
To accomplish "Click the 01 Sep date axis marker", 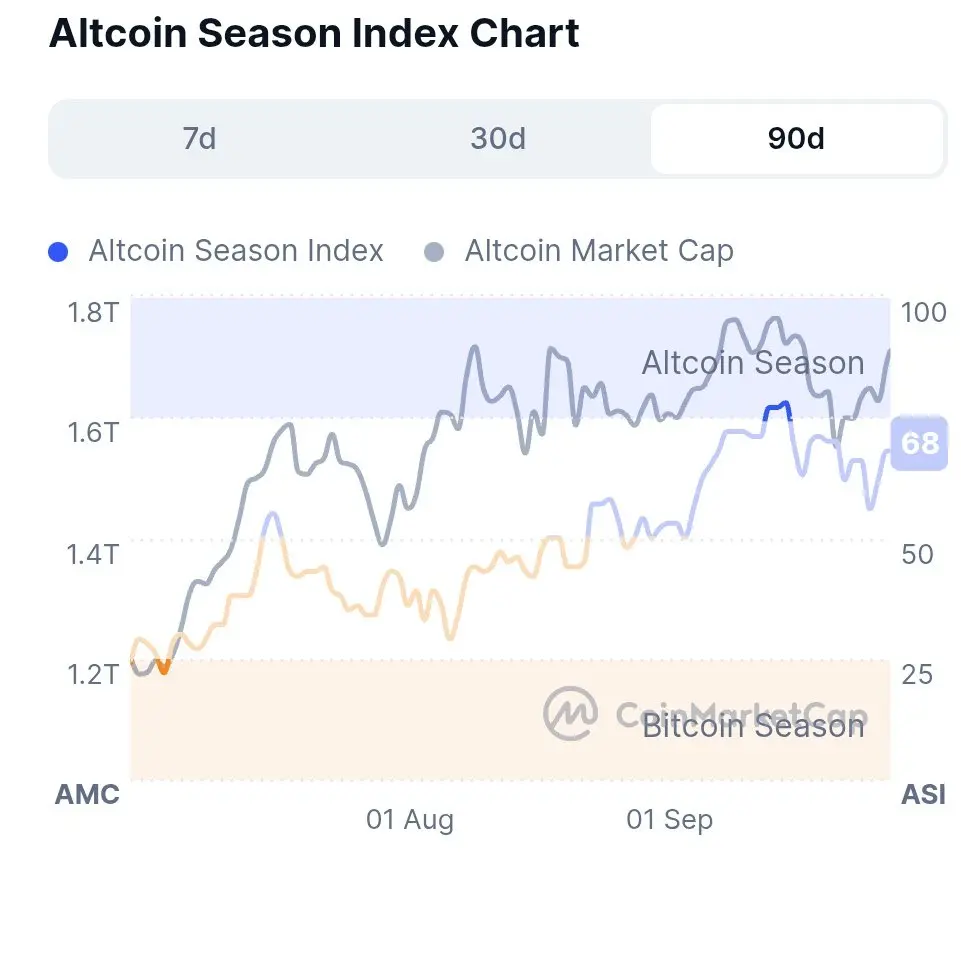I will 669,821.
